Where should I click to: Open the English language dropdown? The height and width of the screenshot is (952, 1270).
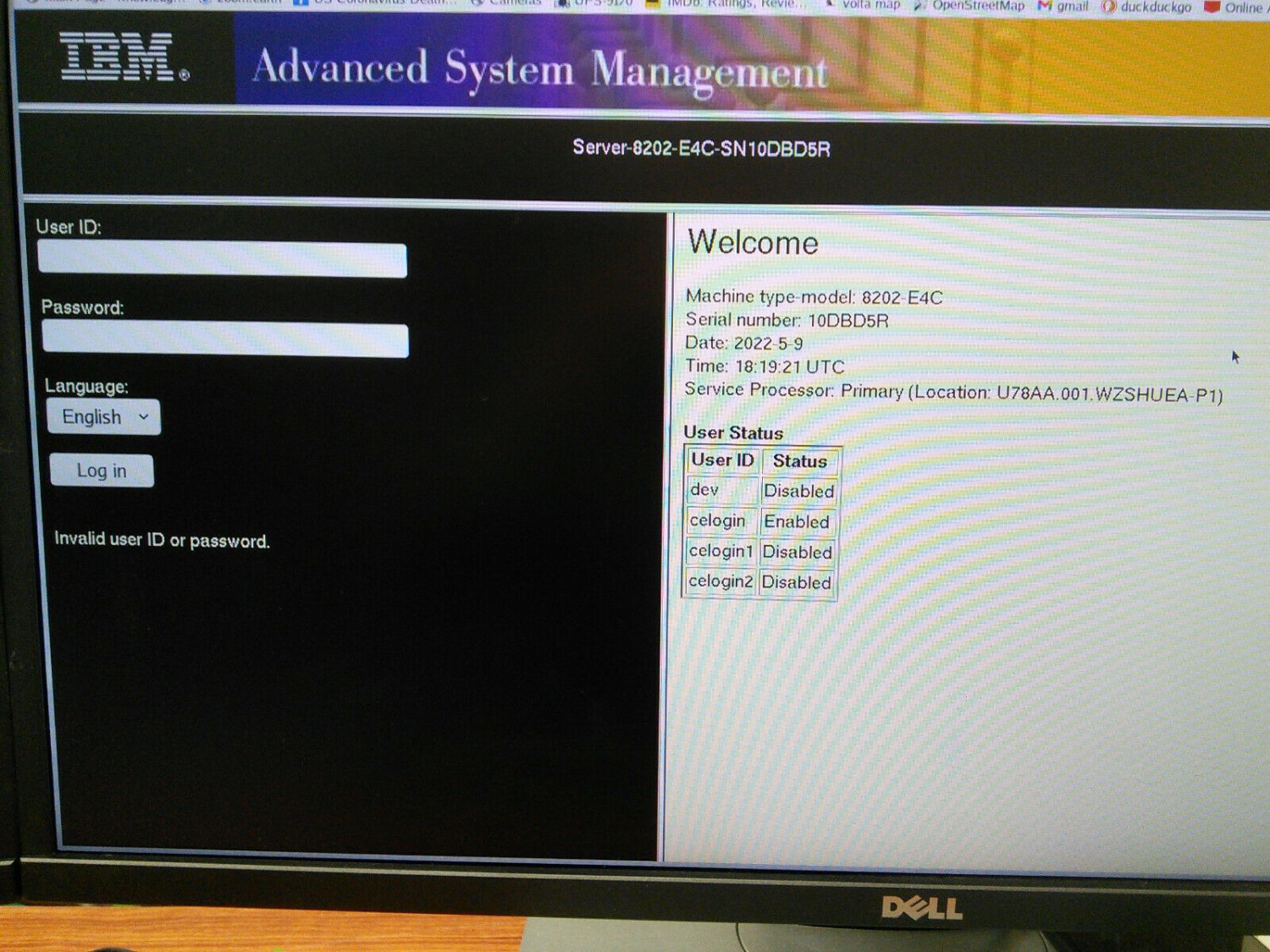coord(102,416)
